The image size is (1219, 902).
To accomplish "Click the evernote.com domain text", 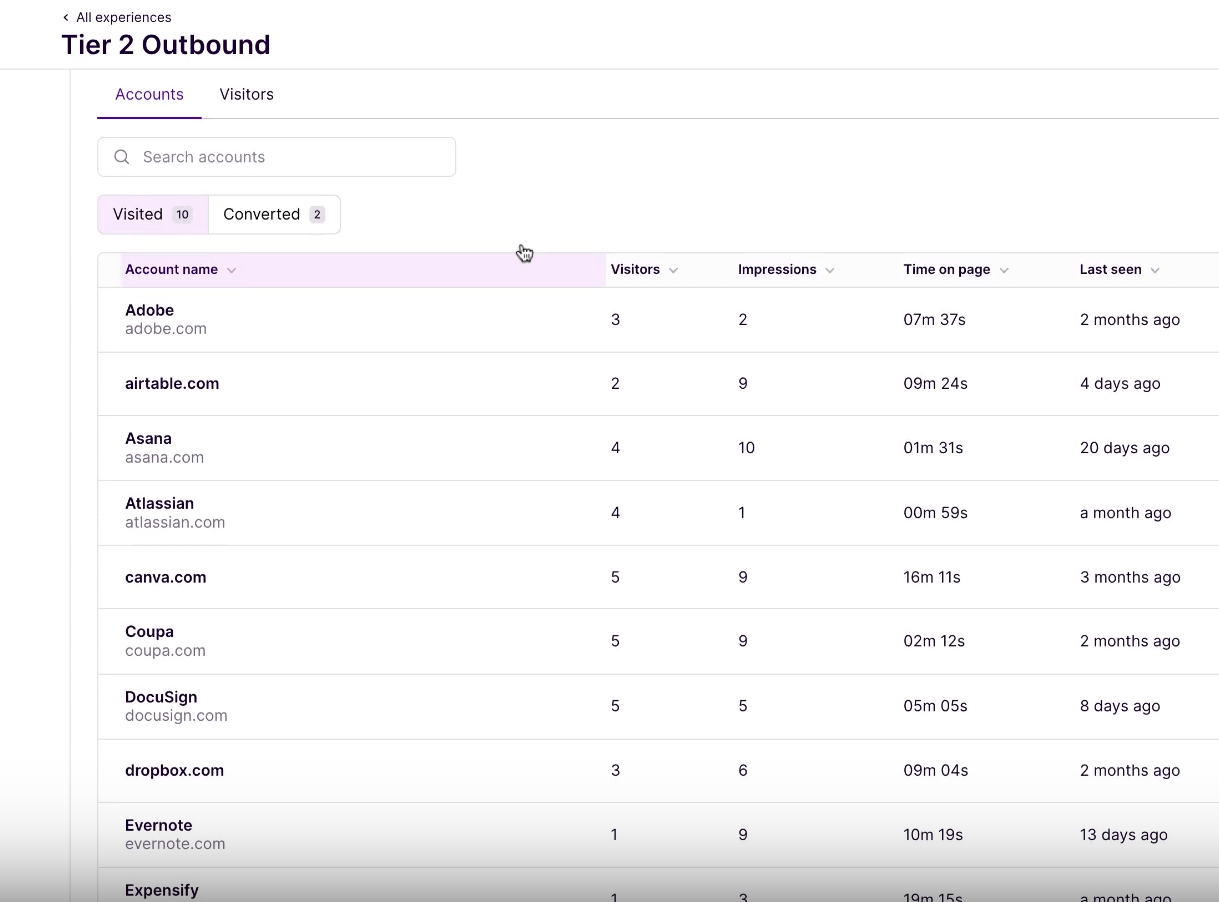I will (x=175, y=844).
